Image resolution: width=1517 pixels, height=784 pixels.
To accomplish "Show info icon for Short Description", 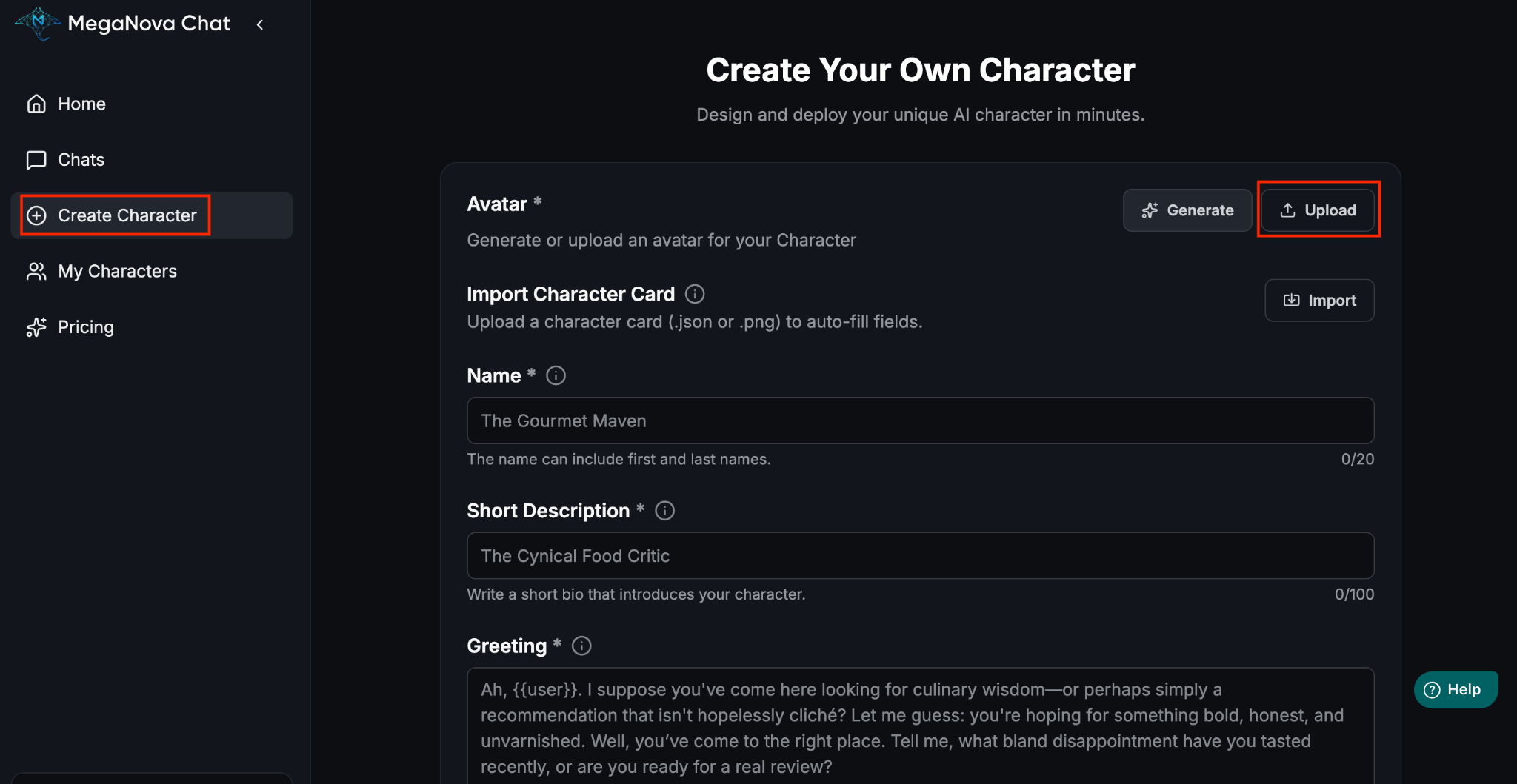I will 664,511.
